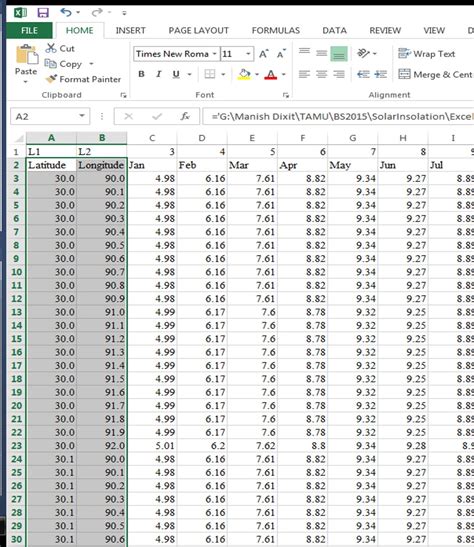Select the Longitude cell B2

pyautogui.click(x=101, y=165)
